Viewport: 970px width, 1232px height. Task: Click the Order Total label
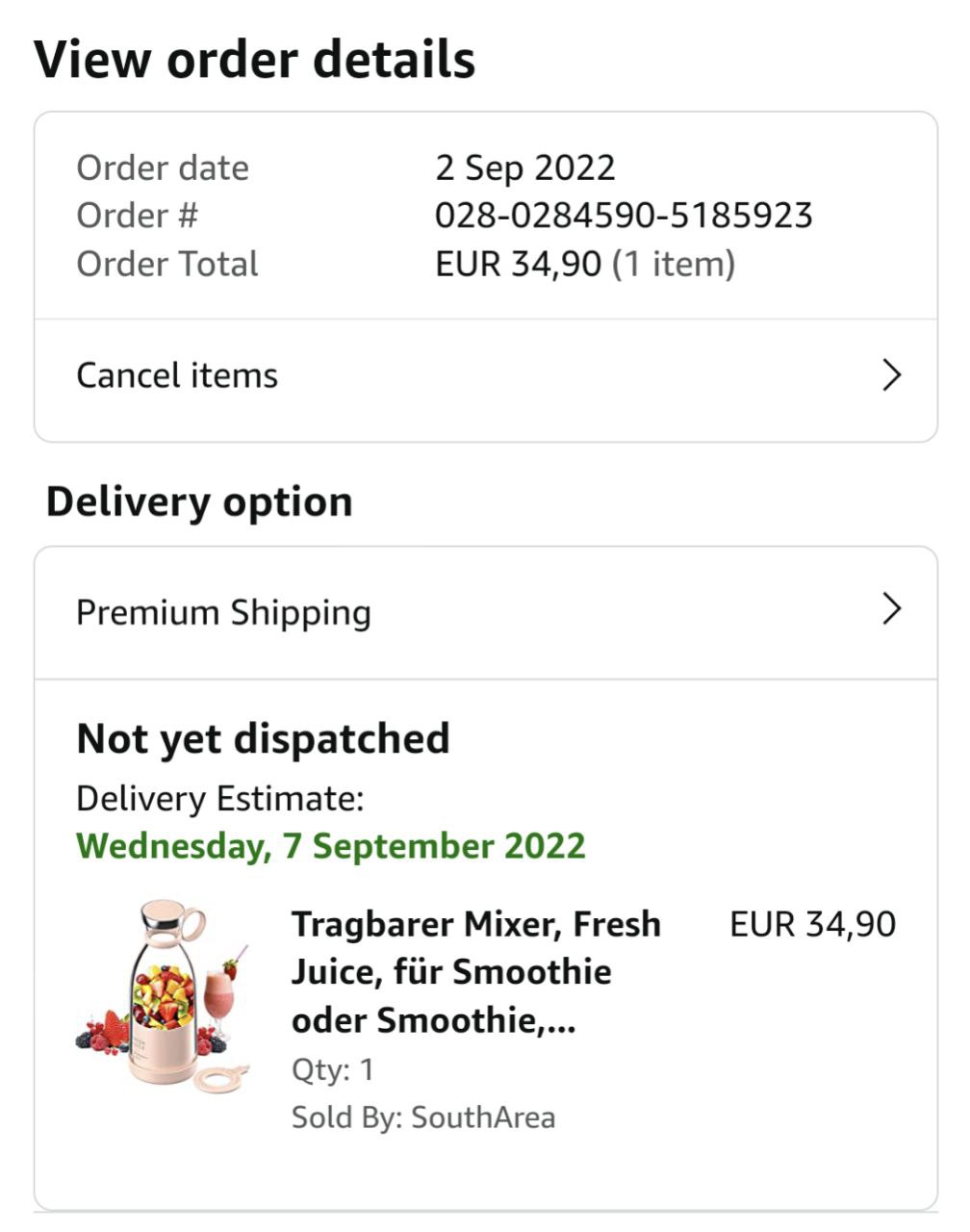tap(167, 264)
